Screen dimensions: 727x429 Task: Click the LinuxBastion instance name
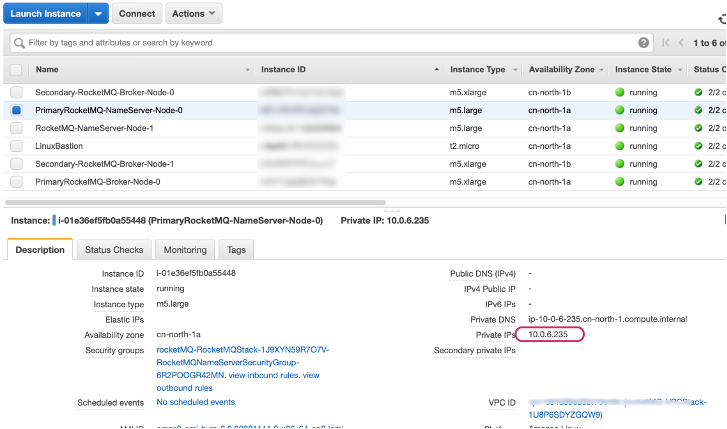click(x=59, y=146)
